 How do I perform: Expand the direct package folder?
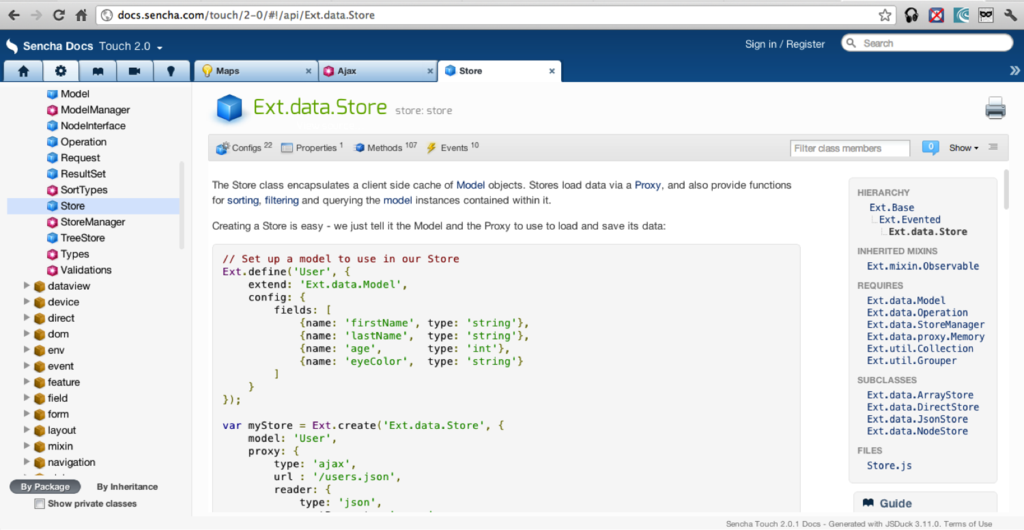click(27, 318)
